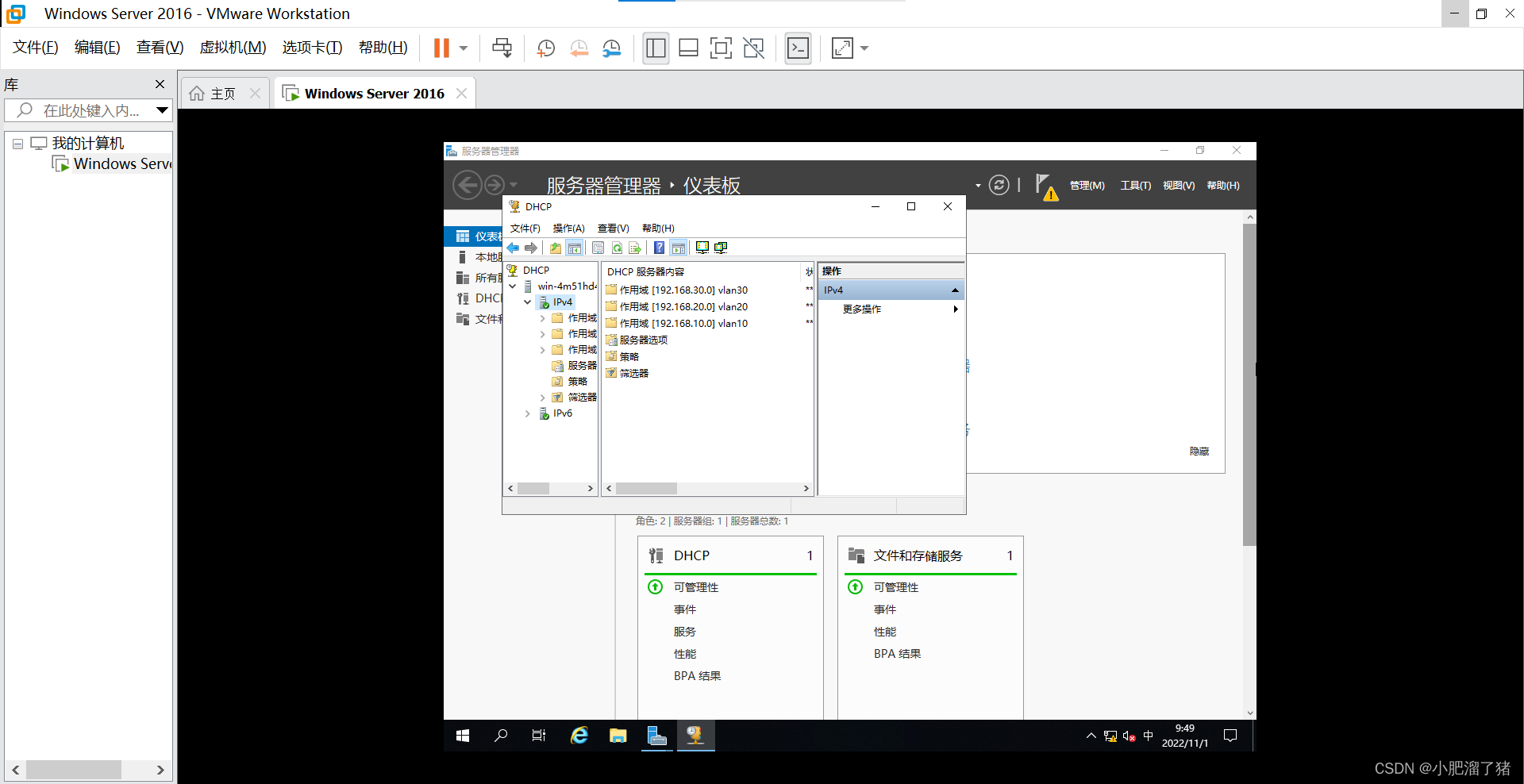Open BPA 结果 in the 文件和存储服务 tile
The height and width of the screenshot is (784, 1524).
click(x=897, y=654)
